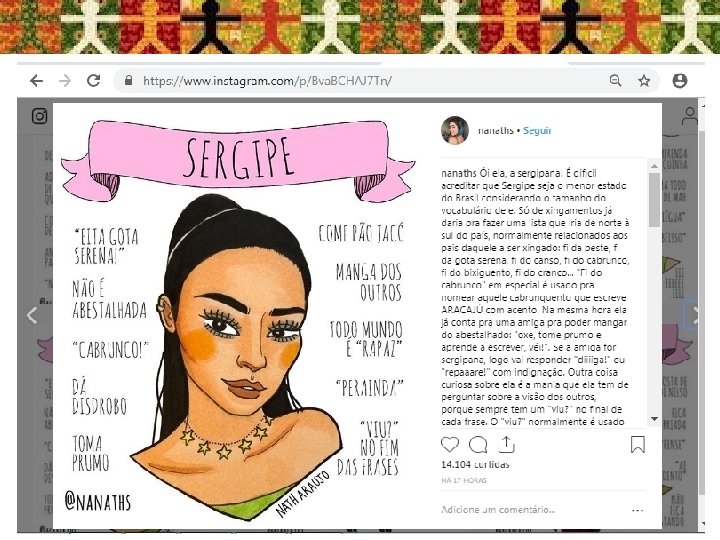Click caption scrollbar up arrow
This screenshot has width=720, height=540.
654,166
